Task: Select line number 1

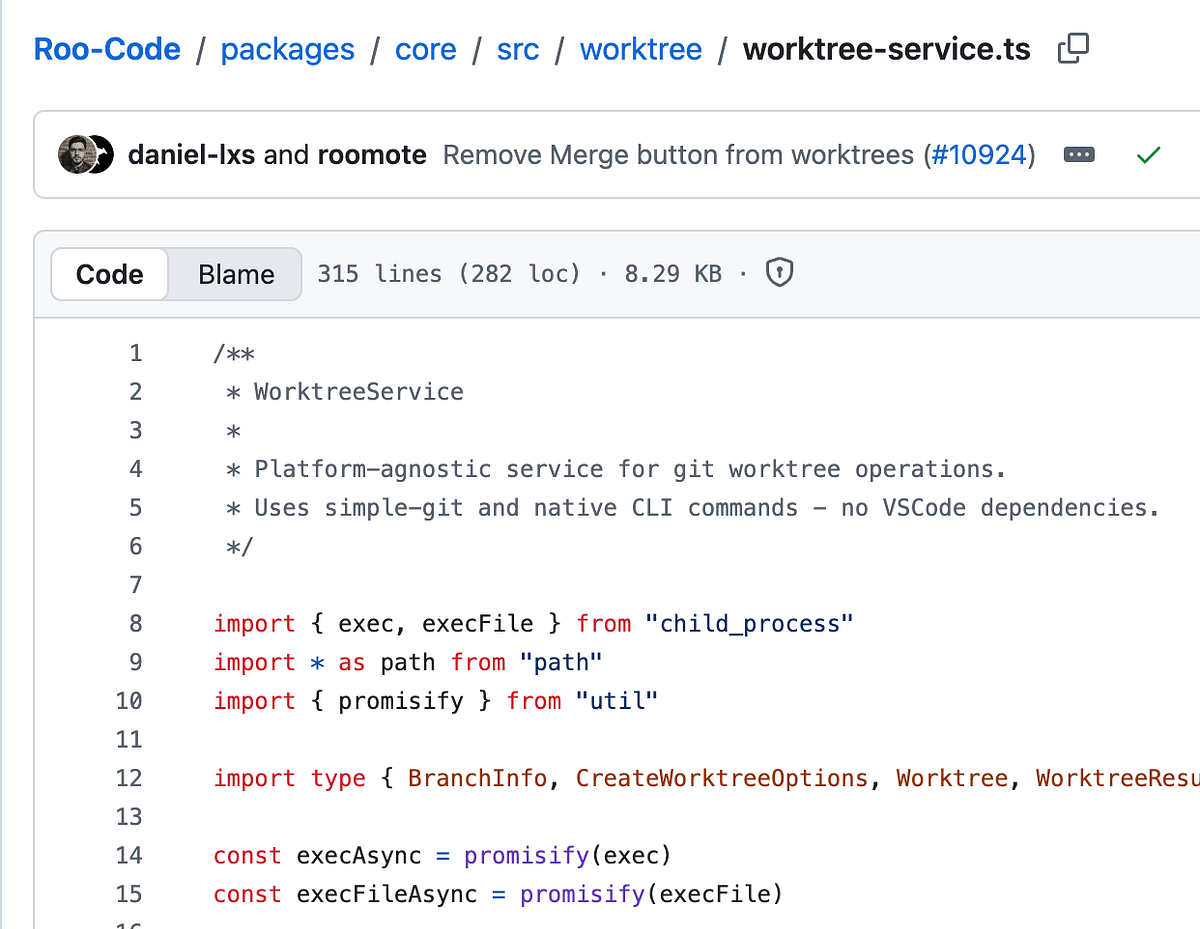Action: [x=135, y=353]
